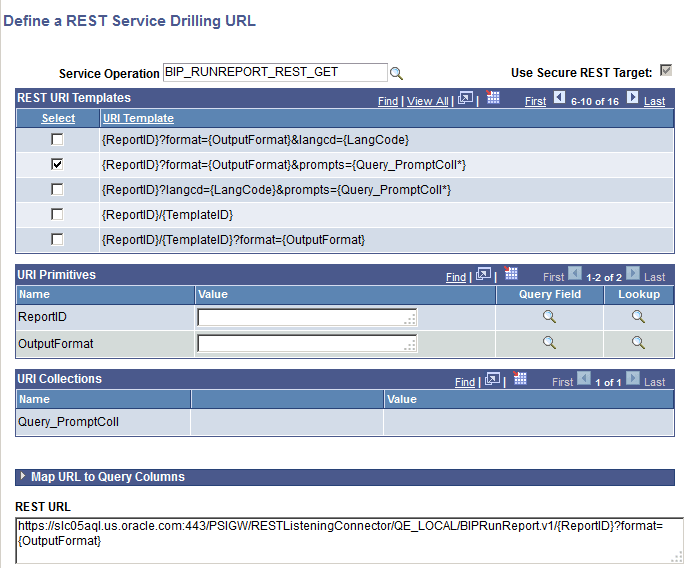Check the format and langcd template checkbox

[x=57, y=139]
